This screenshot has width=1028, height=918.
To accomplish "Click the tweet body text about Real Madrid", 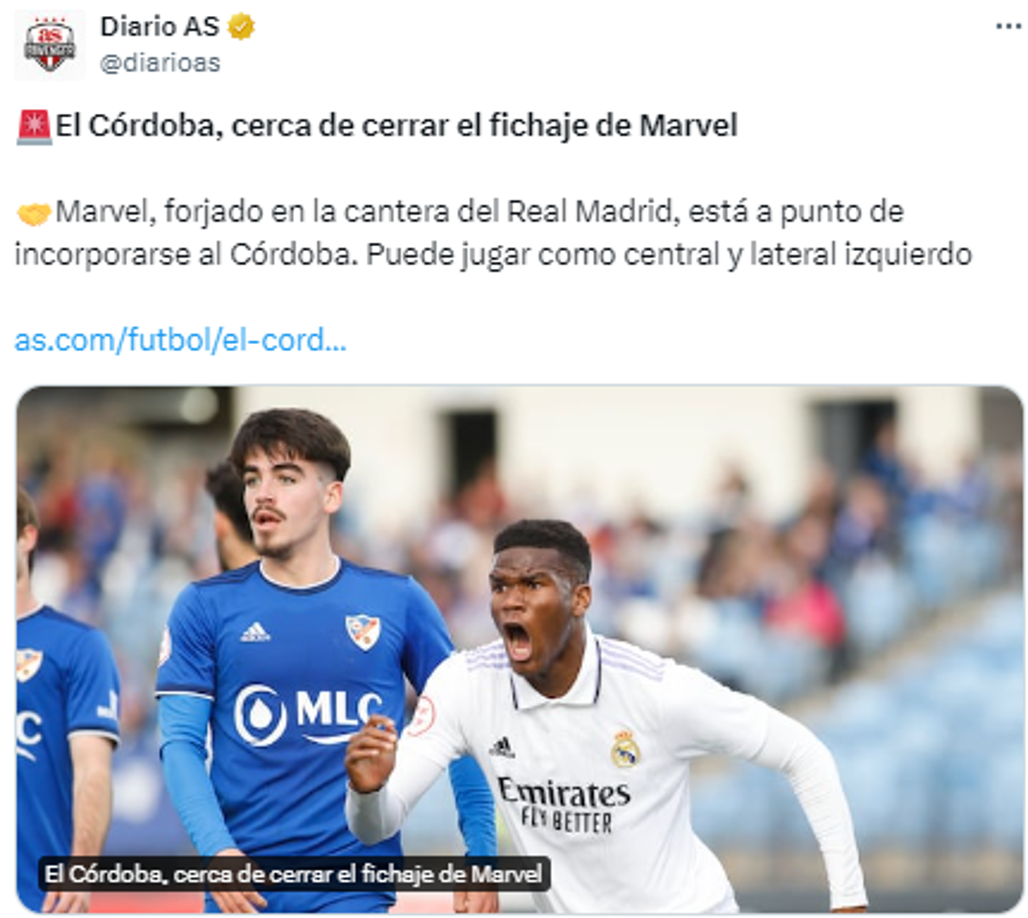I will pos(493,233).
